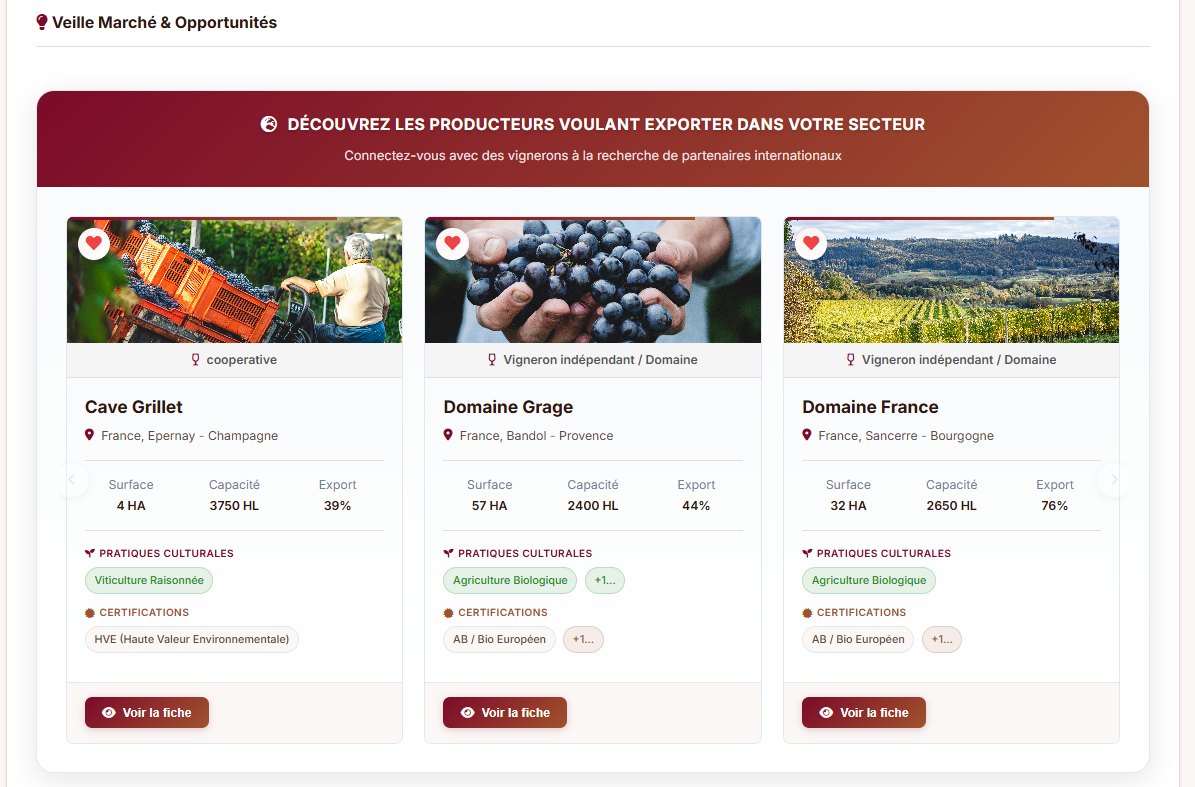Open Domaine France's Voir la fiche button

(x=864, y=712)
